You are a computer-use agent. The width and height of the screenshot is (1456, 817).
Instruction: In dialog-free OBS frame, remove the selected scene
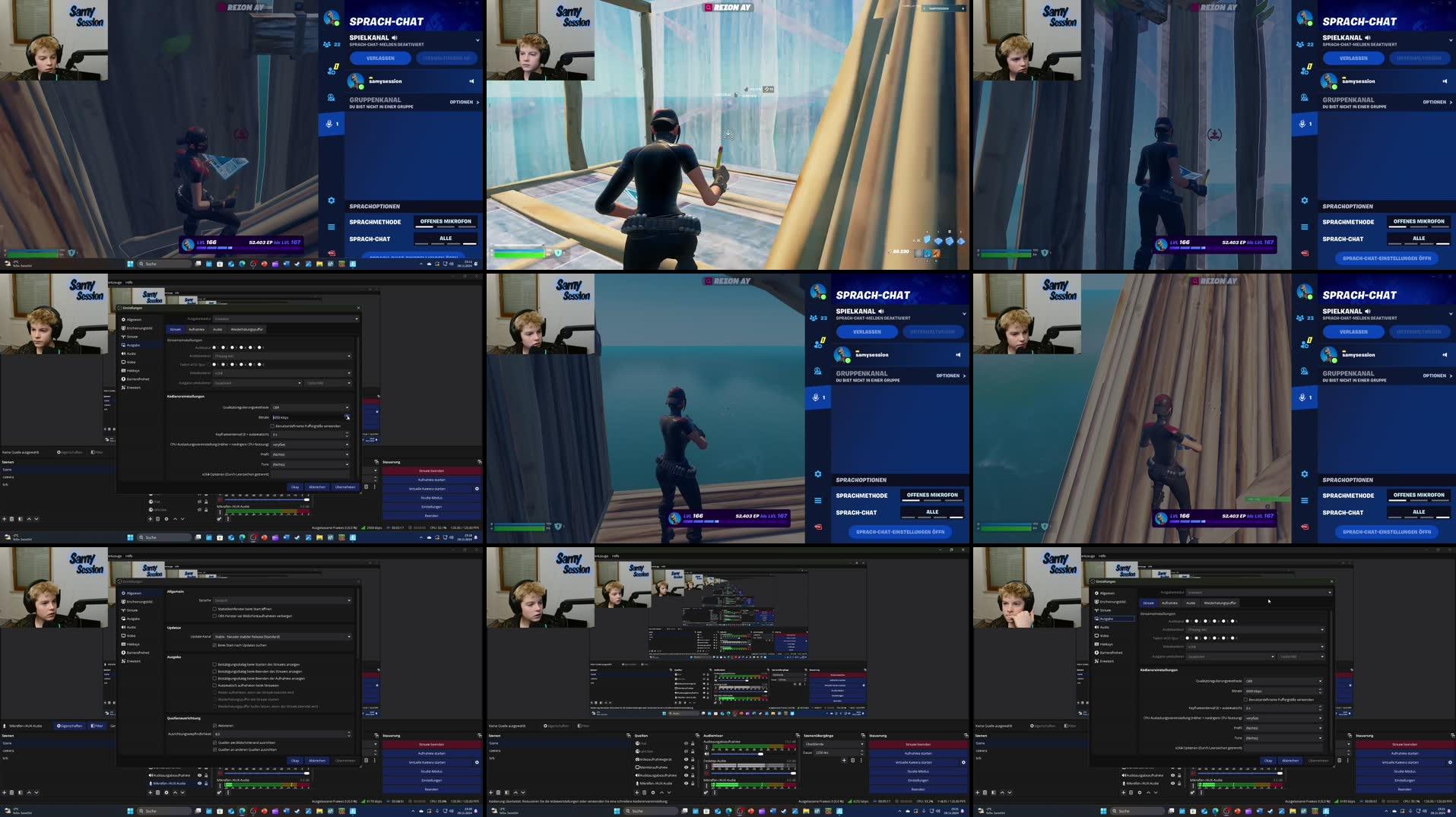(498, 793)
